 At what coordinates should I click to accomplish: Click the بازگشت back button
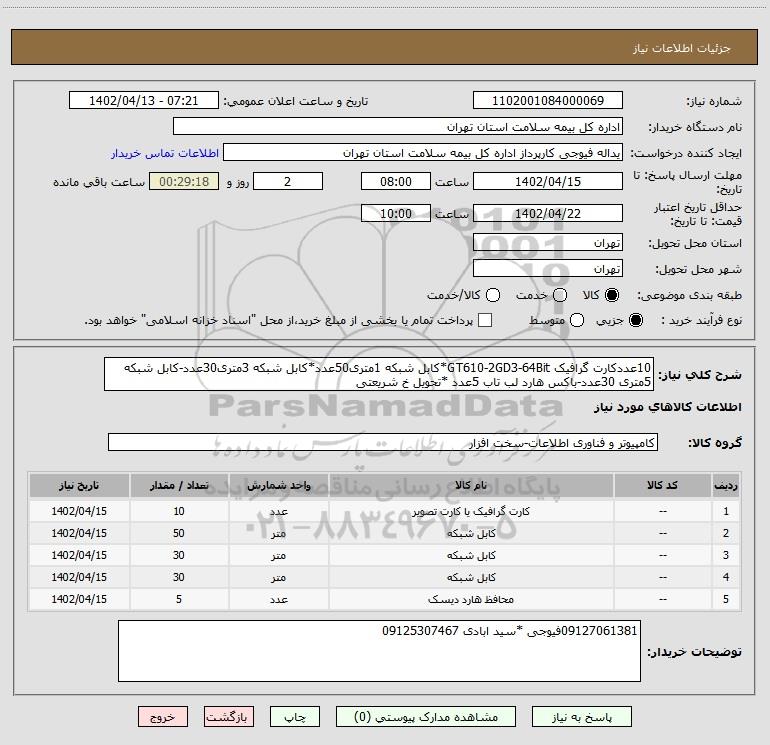(x=229, y=717)
